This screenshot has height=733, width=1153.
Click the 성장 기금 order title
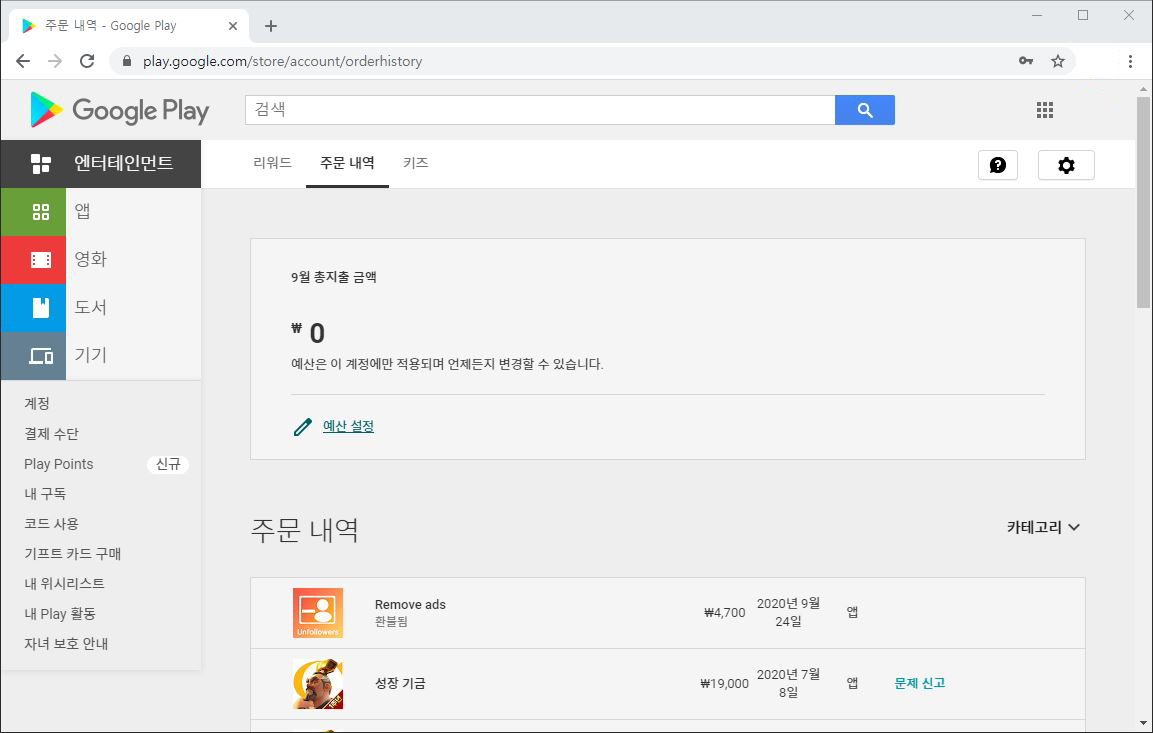point(400,684)
